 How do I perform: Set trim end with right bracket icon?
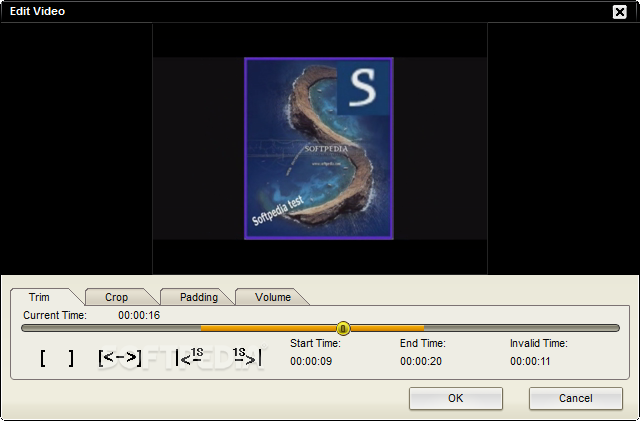coord(71,359)
